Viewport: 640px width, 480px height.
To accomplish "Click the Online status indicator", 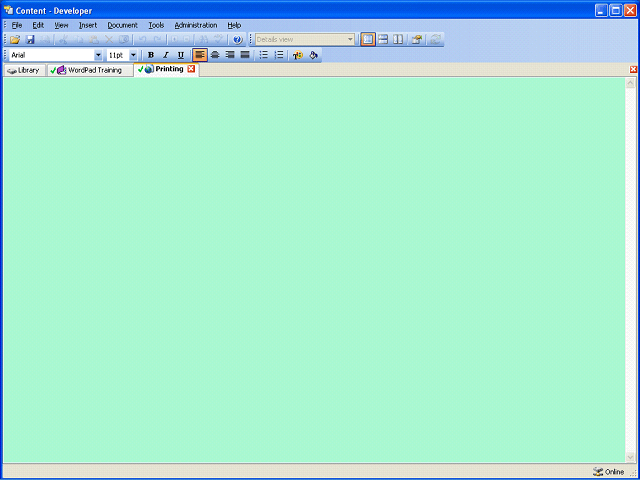I will 609,472.
